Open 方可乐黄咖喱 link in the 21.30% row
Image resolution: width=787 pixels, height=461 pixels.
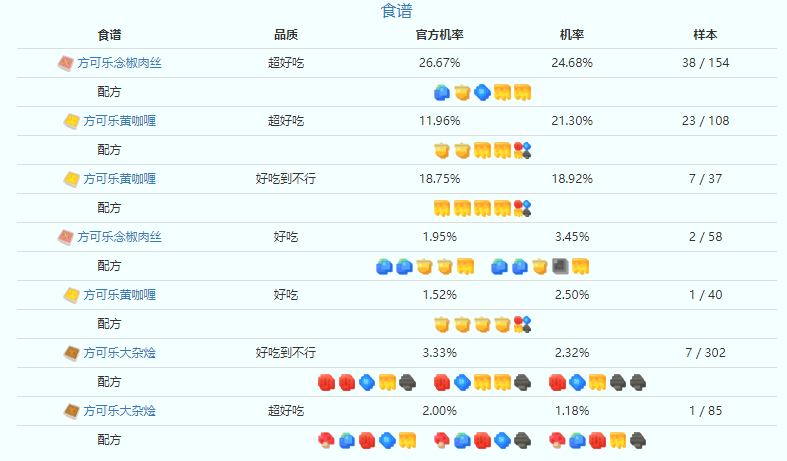tap(119, 121)
